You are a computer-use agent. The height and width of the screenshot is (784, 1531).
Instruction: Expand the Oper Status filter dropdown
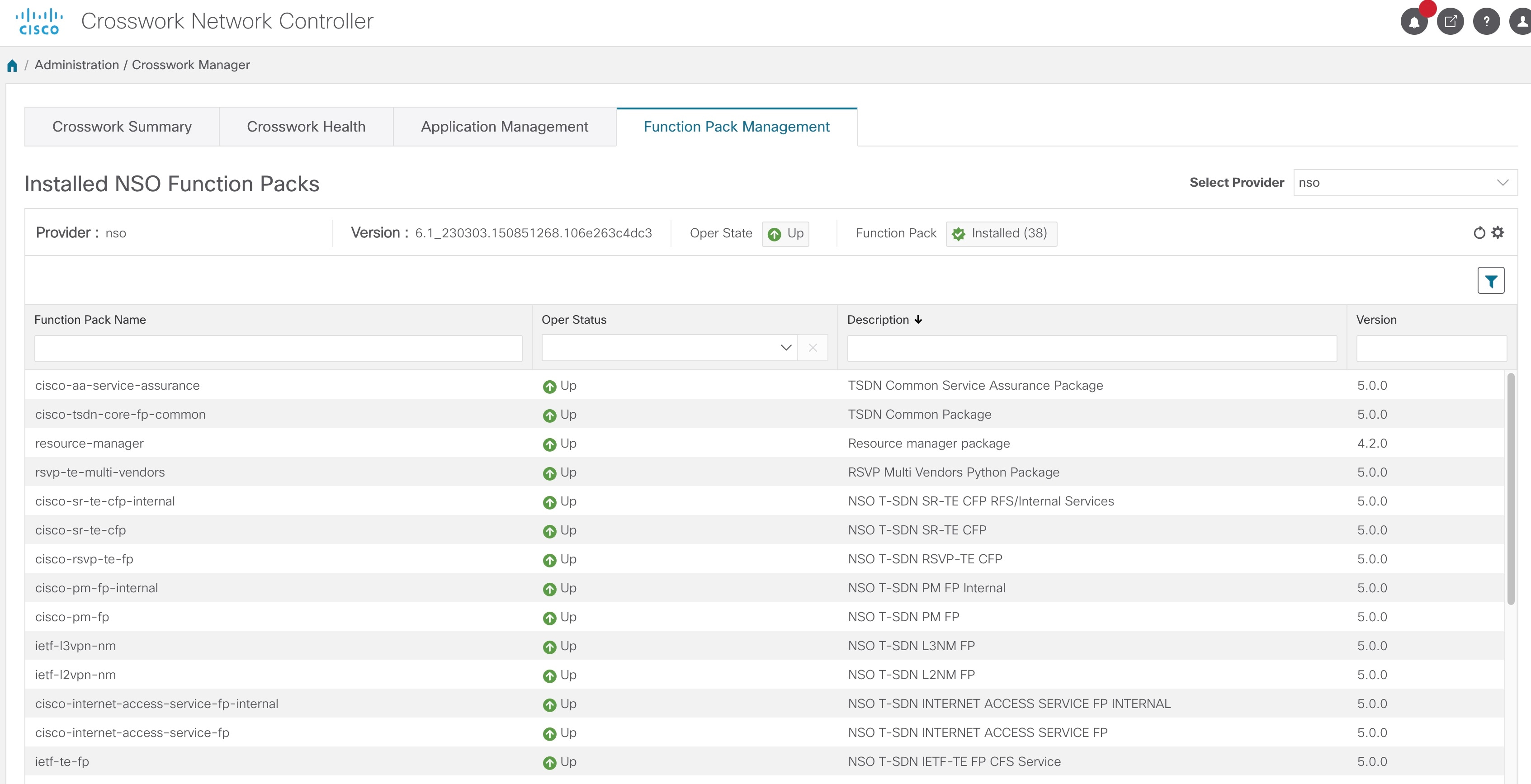click(x=786, y=348)
